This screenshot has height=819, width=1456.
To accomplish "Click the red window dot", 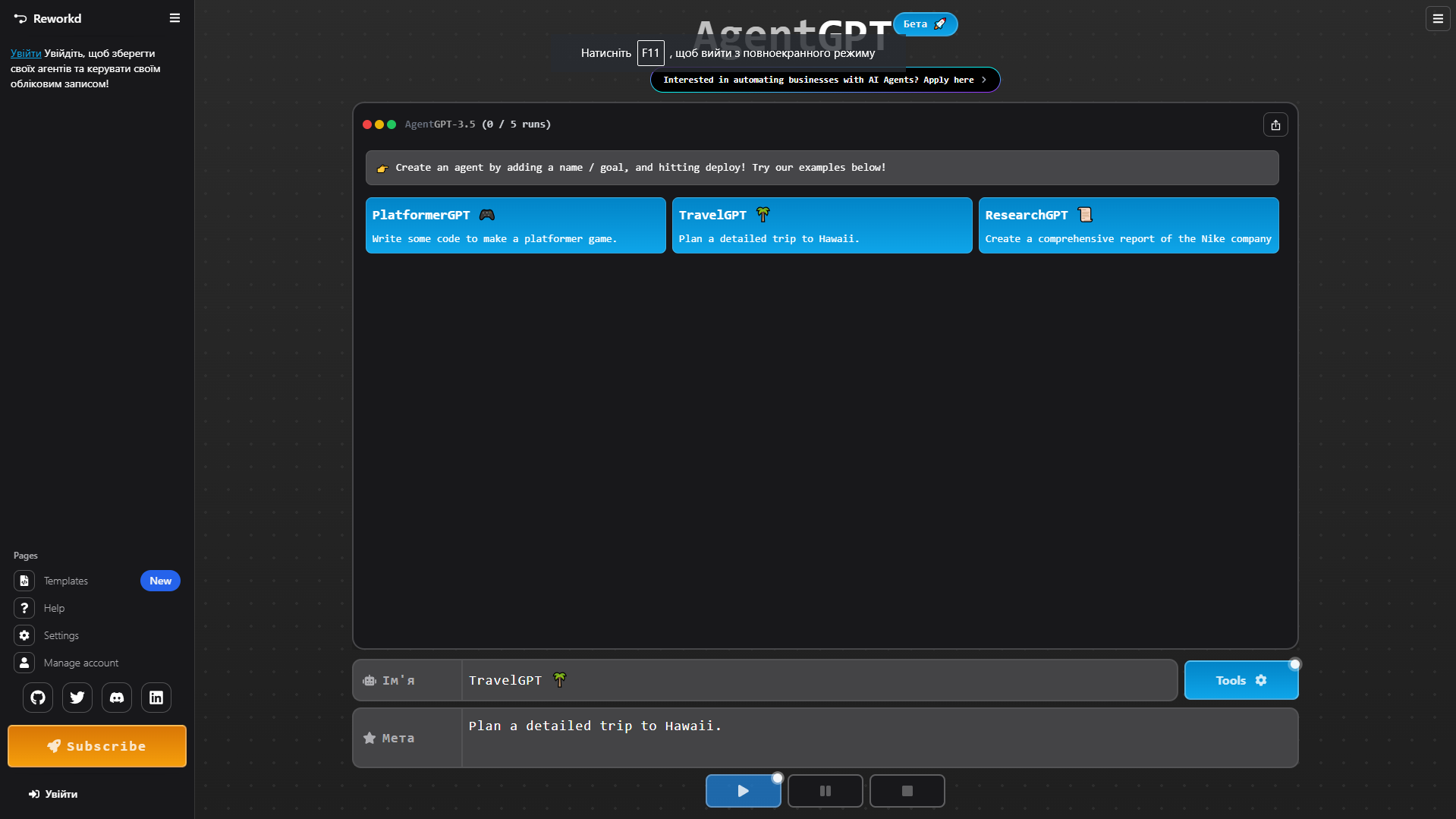I will click(367, 124).
